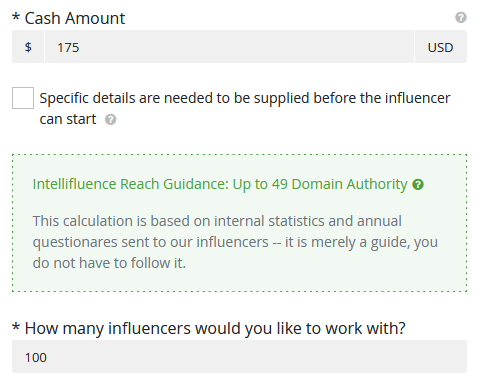Enable the specific details needed checkbox
This screenshot has width=480, height=386.
tap(23, 98)
